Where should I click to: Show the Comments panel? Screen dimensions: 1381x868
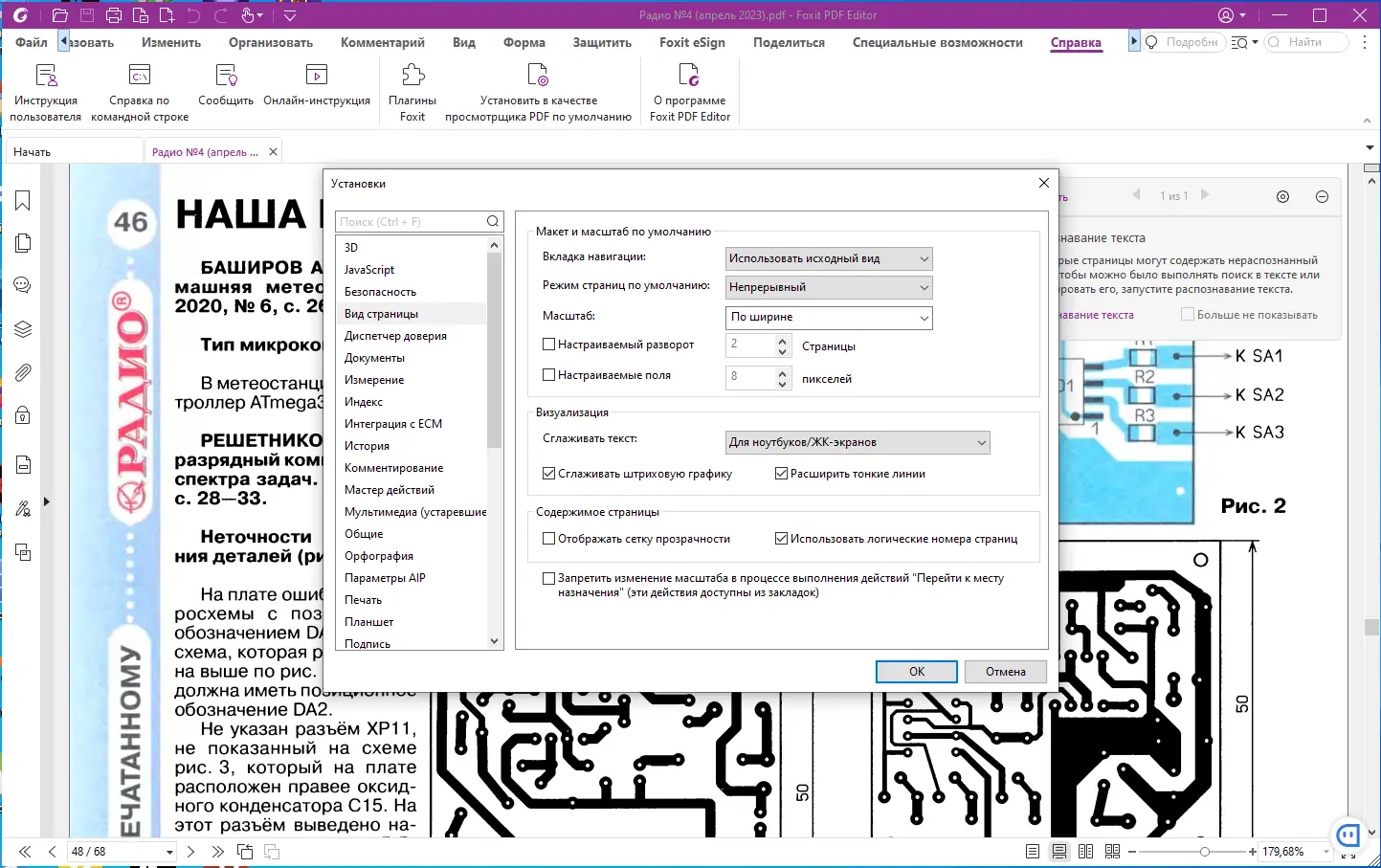click(x=23, y=284)
